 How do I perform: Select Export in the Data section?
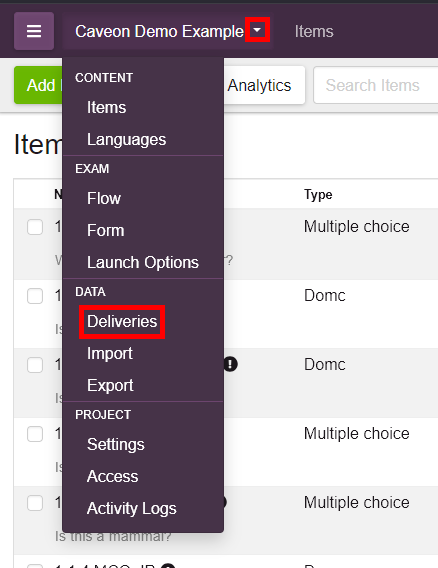[x=110, y=385]
